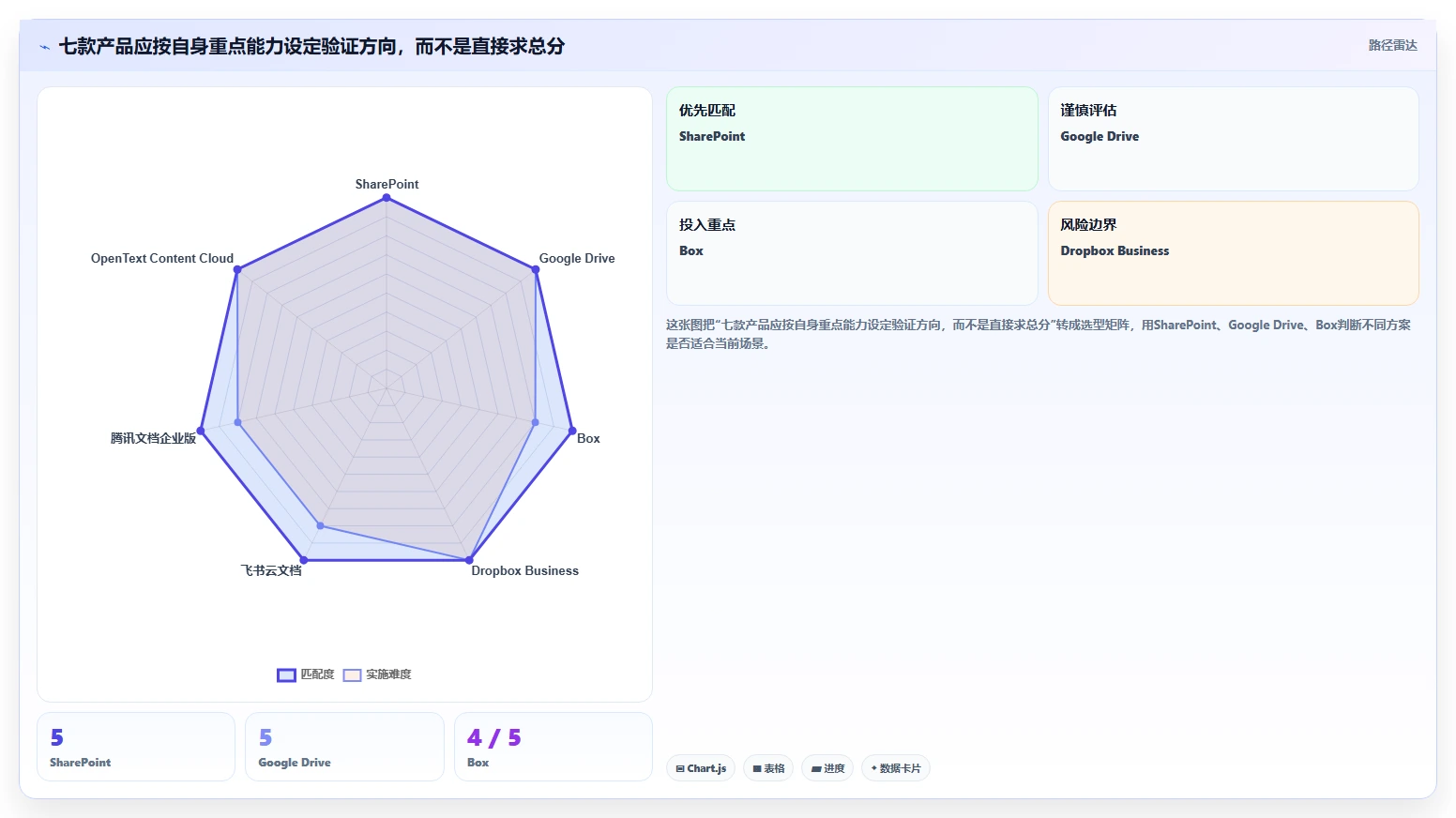This screenshot has width=1456, height=818.
Task: Click the 腾讯文档企业版 outer vertex on radar
Action: (201, 431)
